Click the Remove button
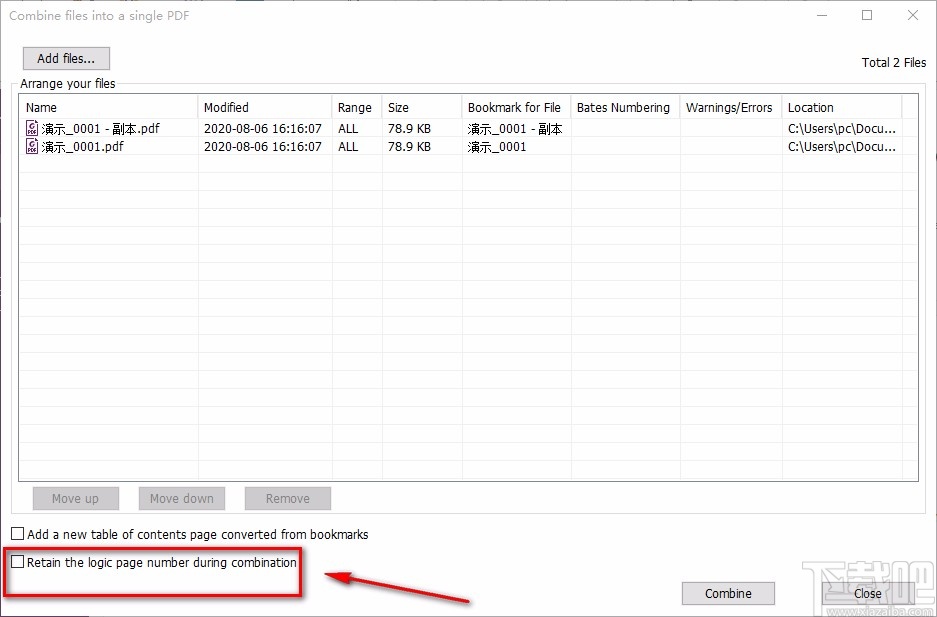 pyautogui.click(x=287, y=498)
